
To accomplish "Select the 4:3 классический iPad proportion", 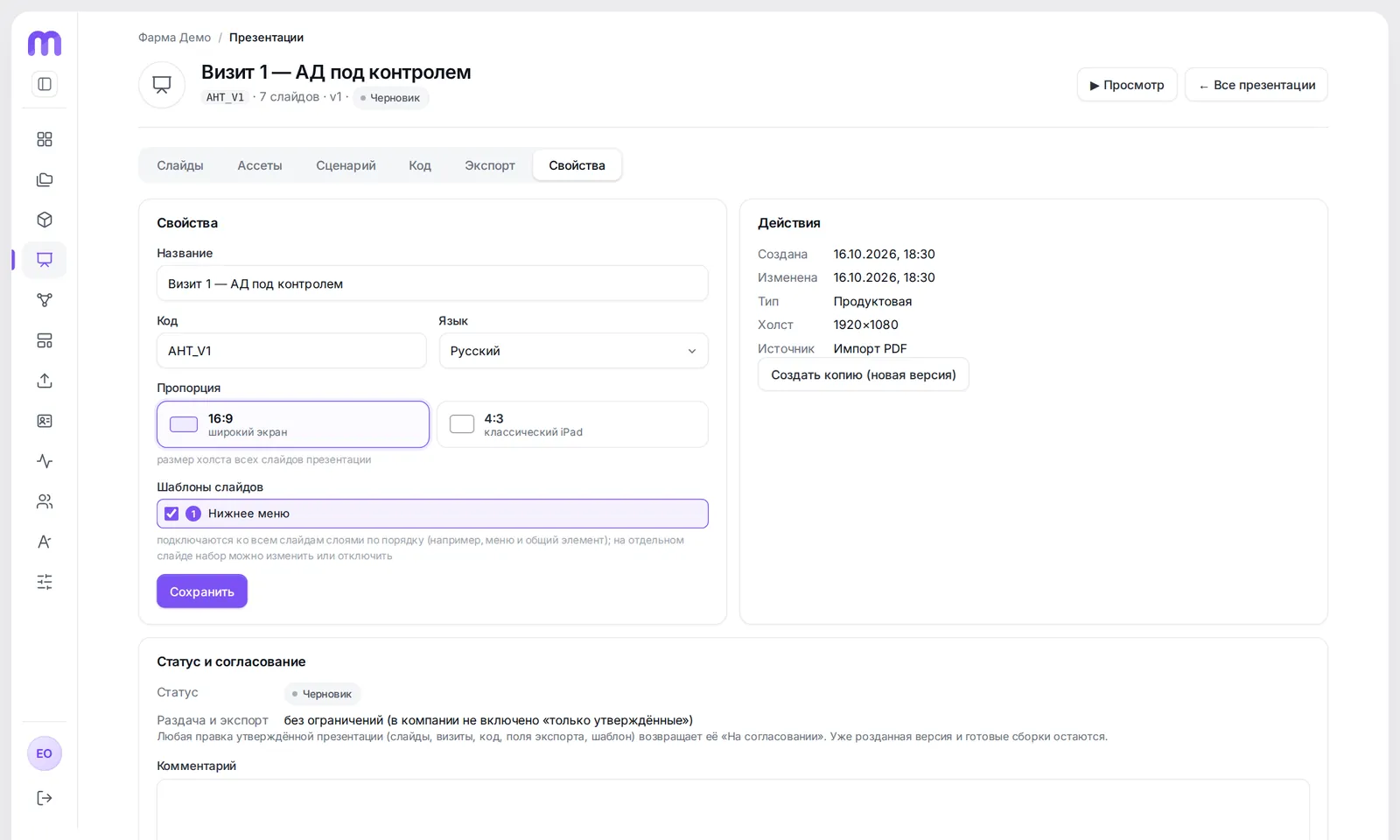I will (x=572, y=424).
